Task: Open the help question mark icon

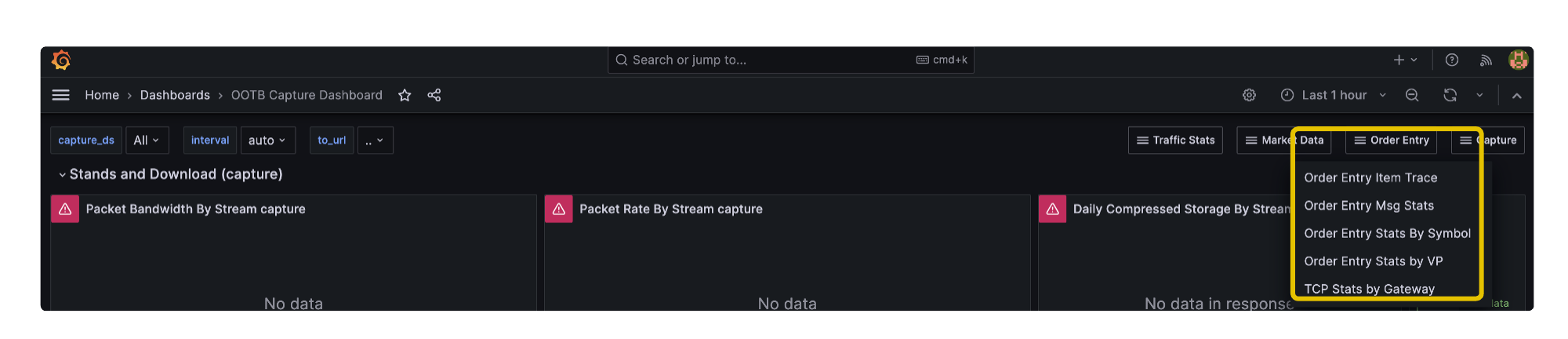Action: click(x=1452, y=60)
